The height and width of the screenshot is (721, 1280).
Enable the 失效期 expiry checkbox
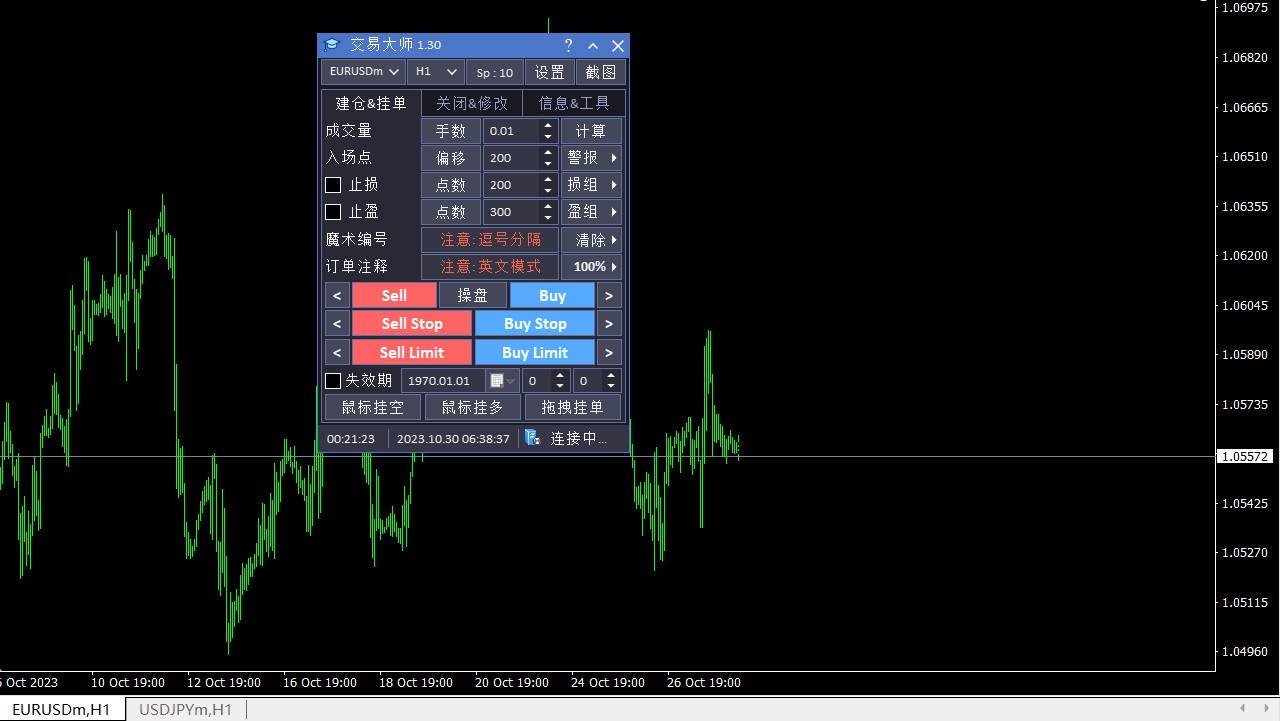(x=334, y=381)
